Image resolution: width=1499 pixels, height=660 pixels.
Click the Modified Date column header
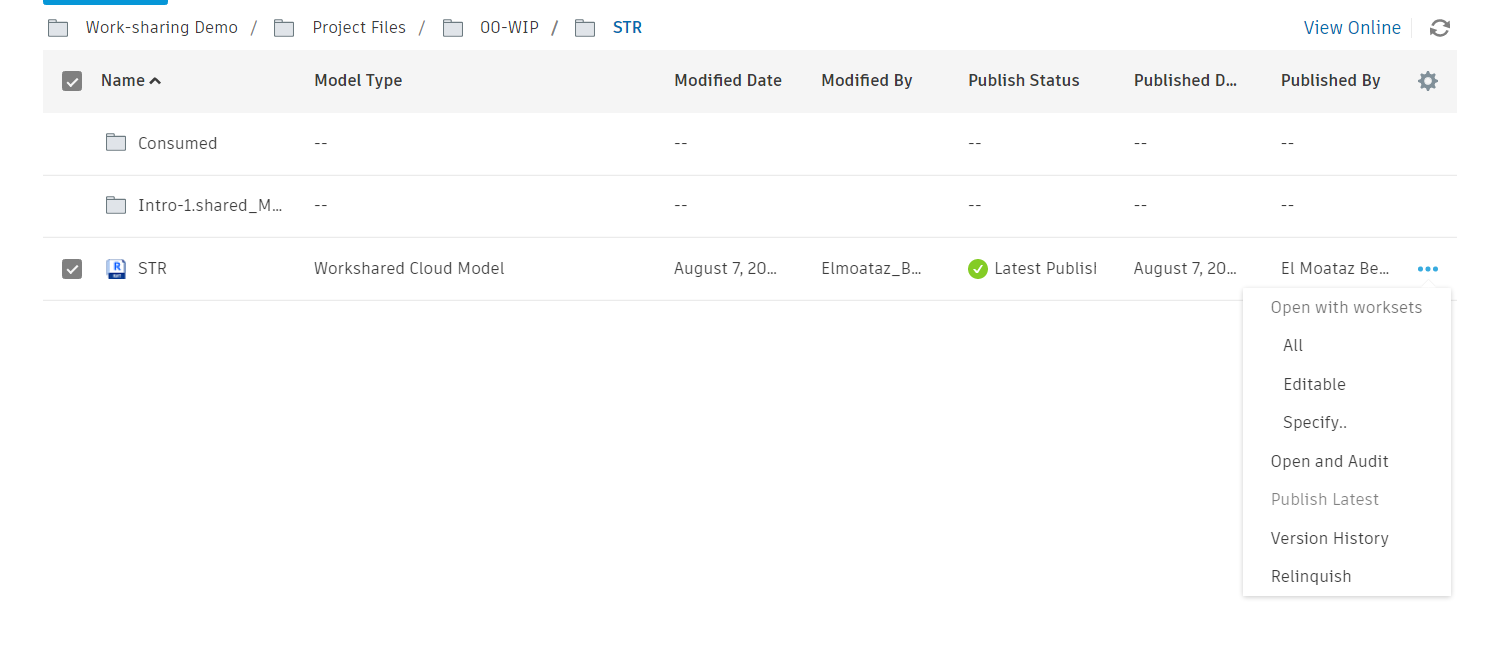point(728,81)
